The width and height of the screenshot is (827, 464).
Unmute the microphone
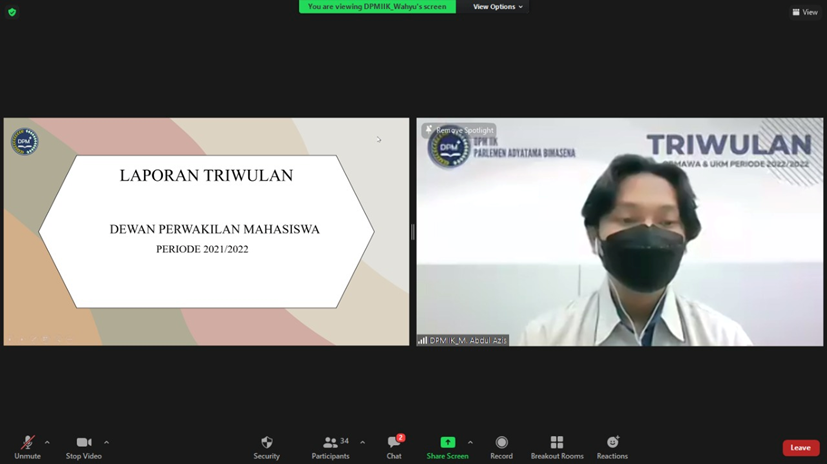27,446
